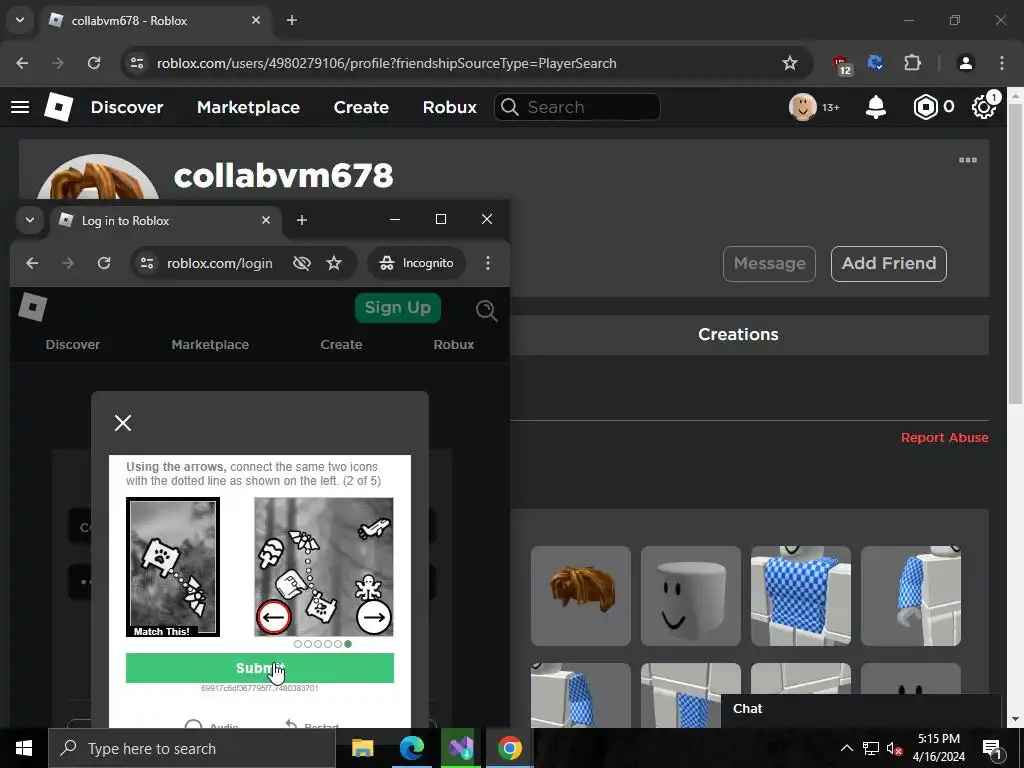The width and height of the screenshot is (1024, 768).
Task: Click the Roblox logo in the main window
Action: point(58,107)
